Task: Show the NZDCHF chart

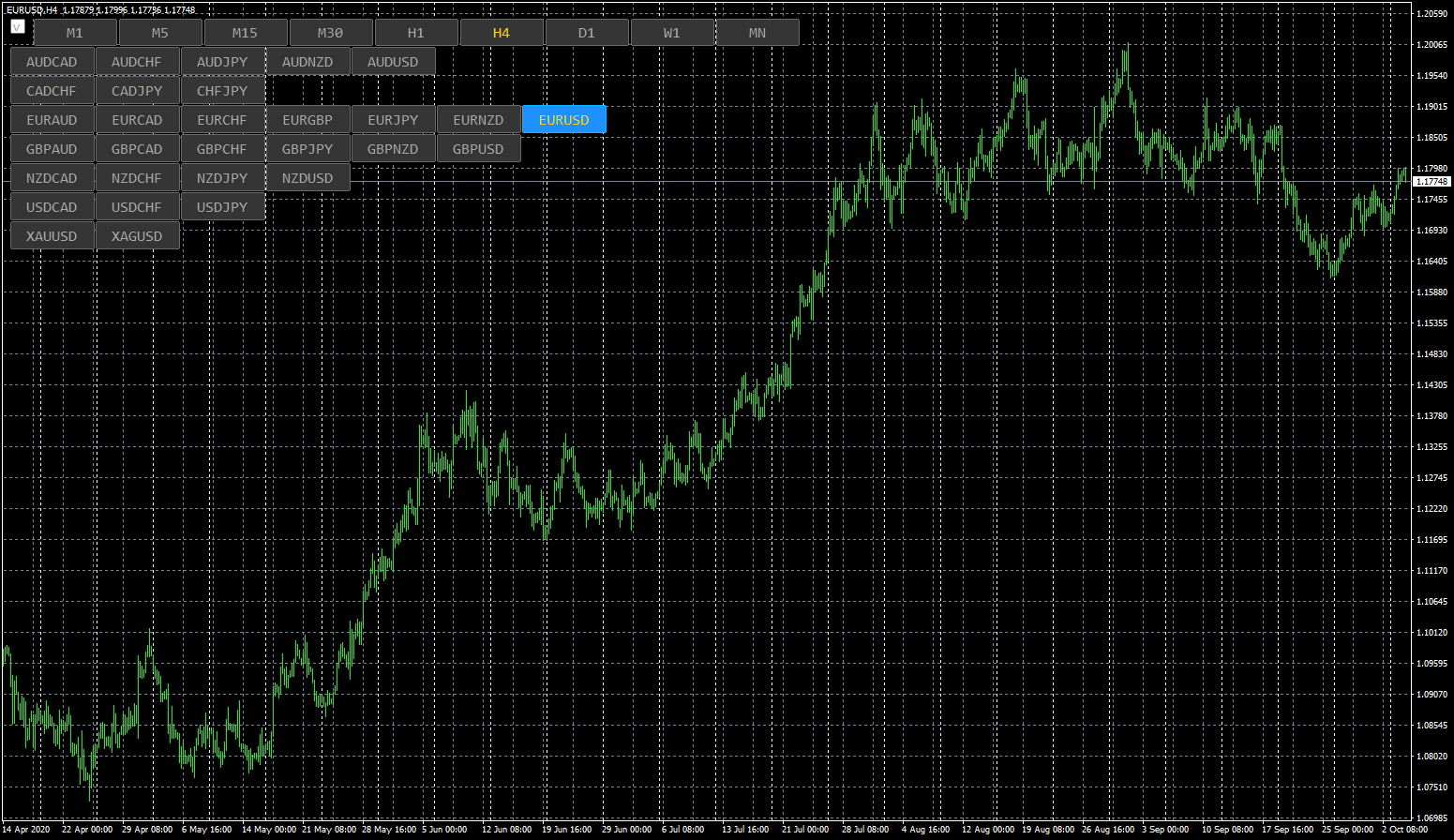Action: (x=137, y=178)
